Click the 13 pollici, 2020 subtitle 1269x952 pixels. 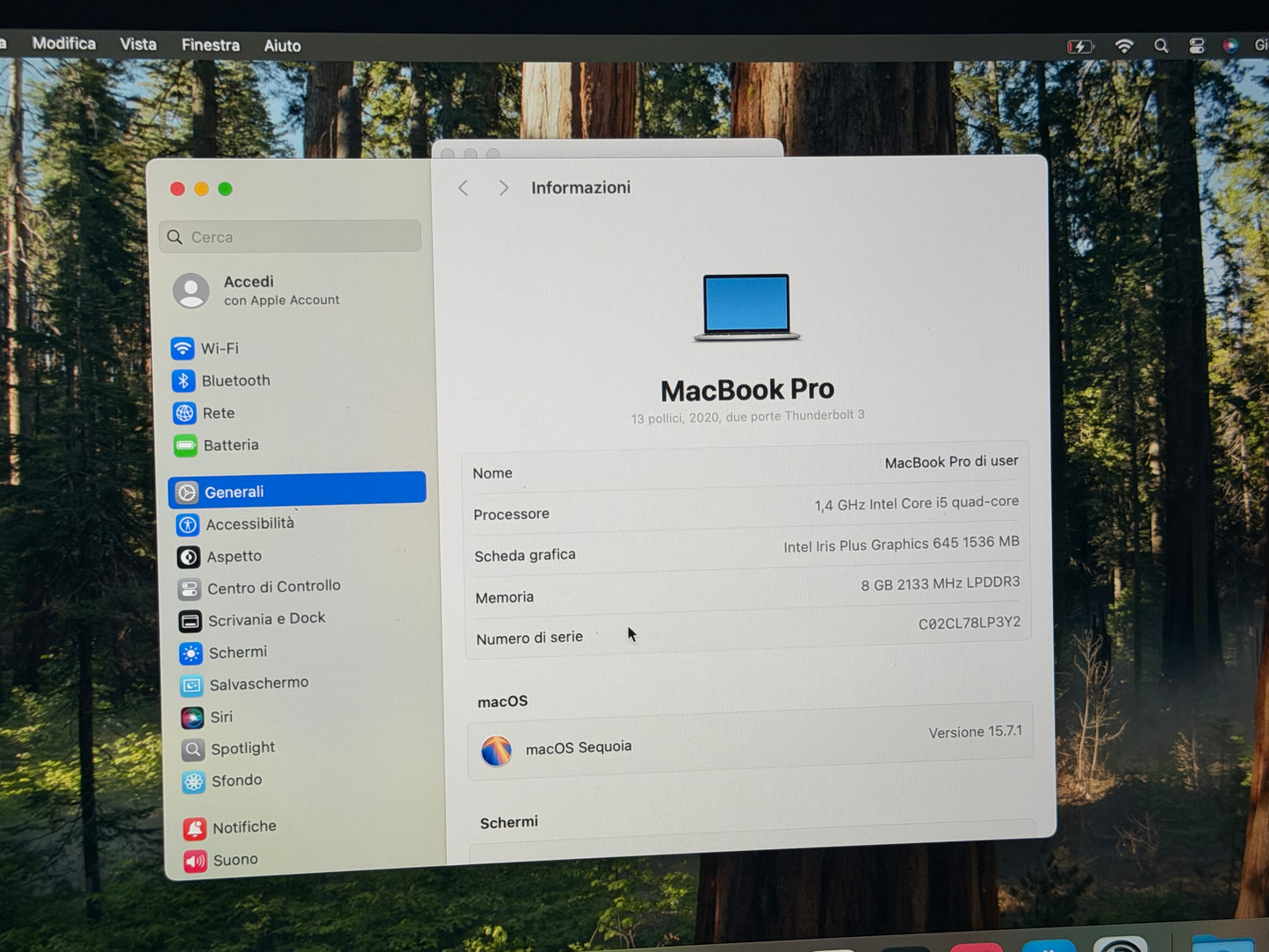coord(746,416)
